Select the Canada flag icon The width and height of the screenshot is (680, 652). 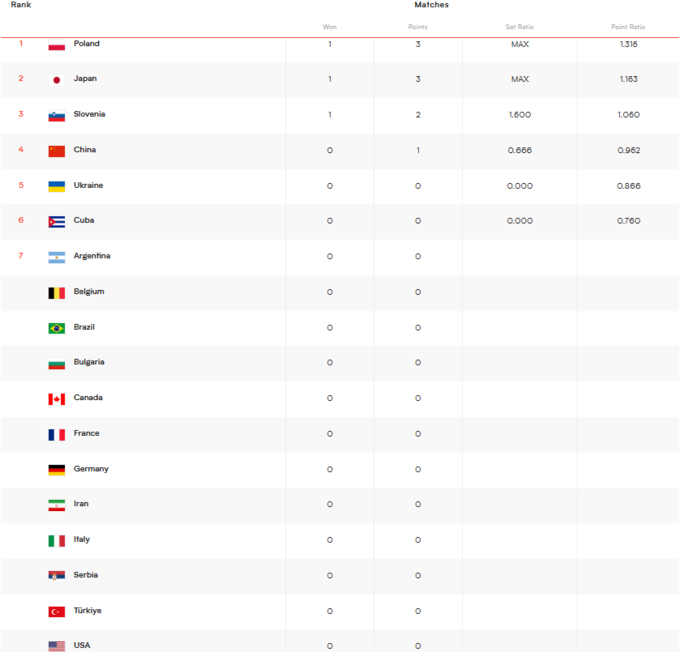pyautogui.click(x=56, y=399)
